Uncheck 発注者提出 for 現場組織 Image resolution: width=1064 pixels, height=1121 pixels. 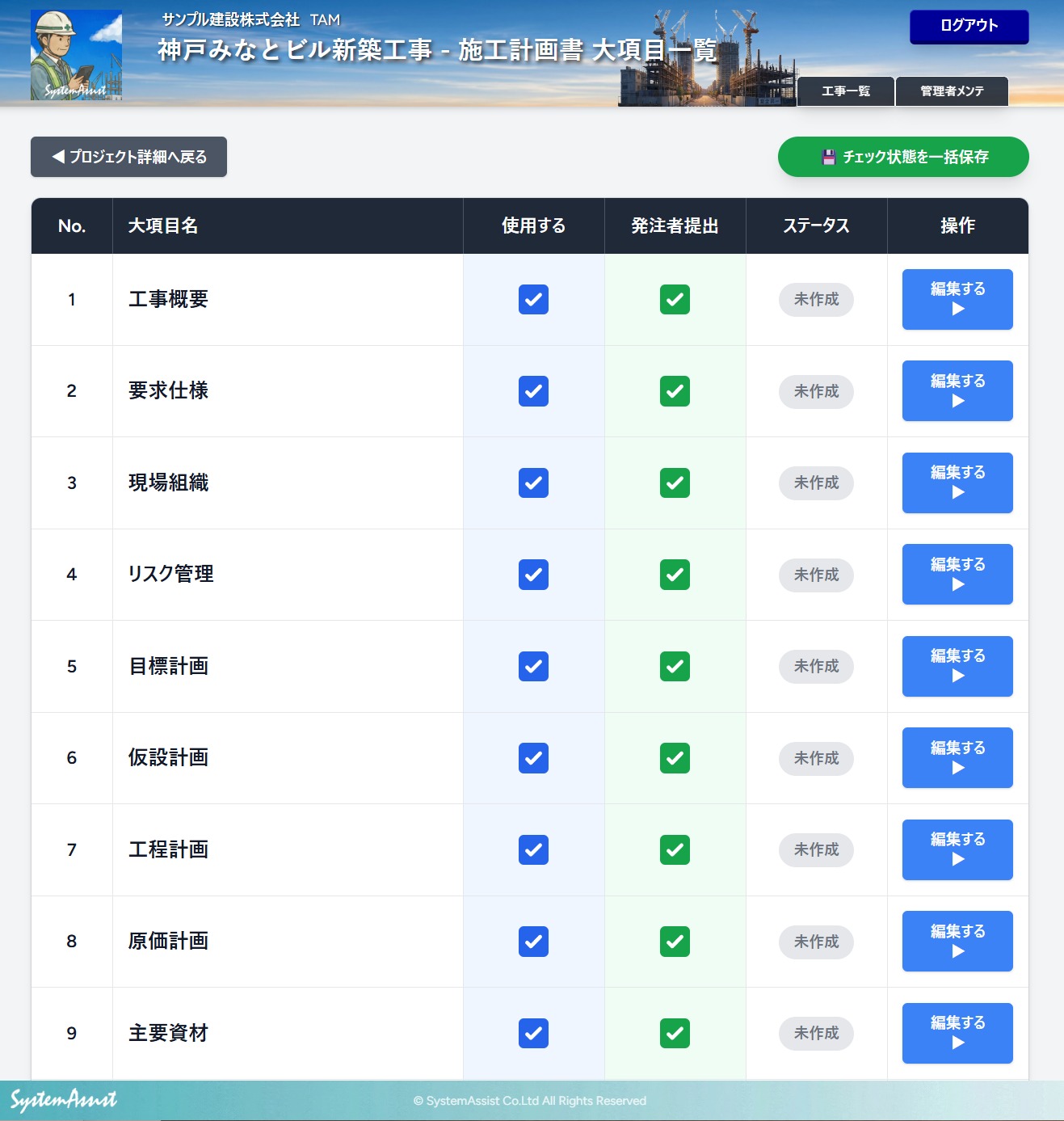(675, 483)
